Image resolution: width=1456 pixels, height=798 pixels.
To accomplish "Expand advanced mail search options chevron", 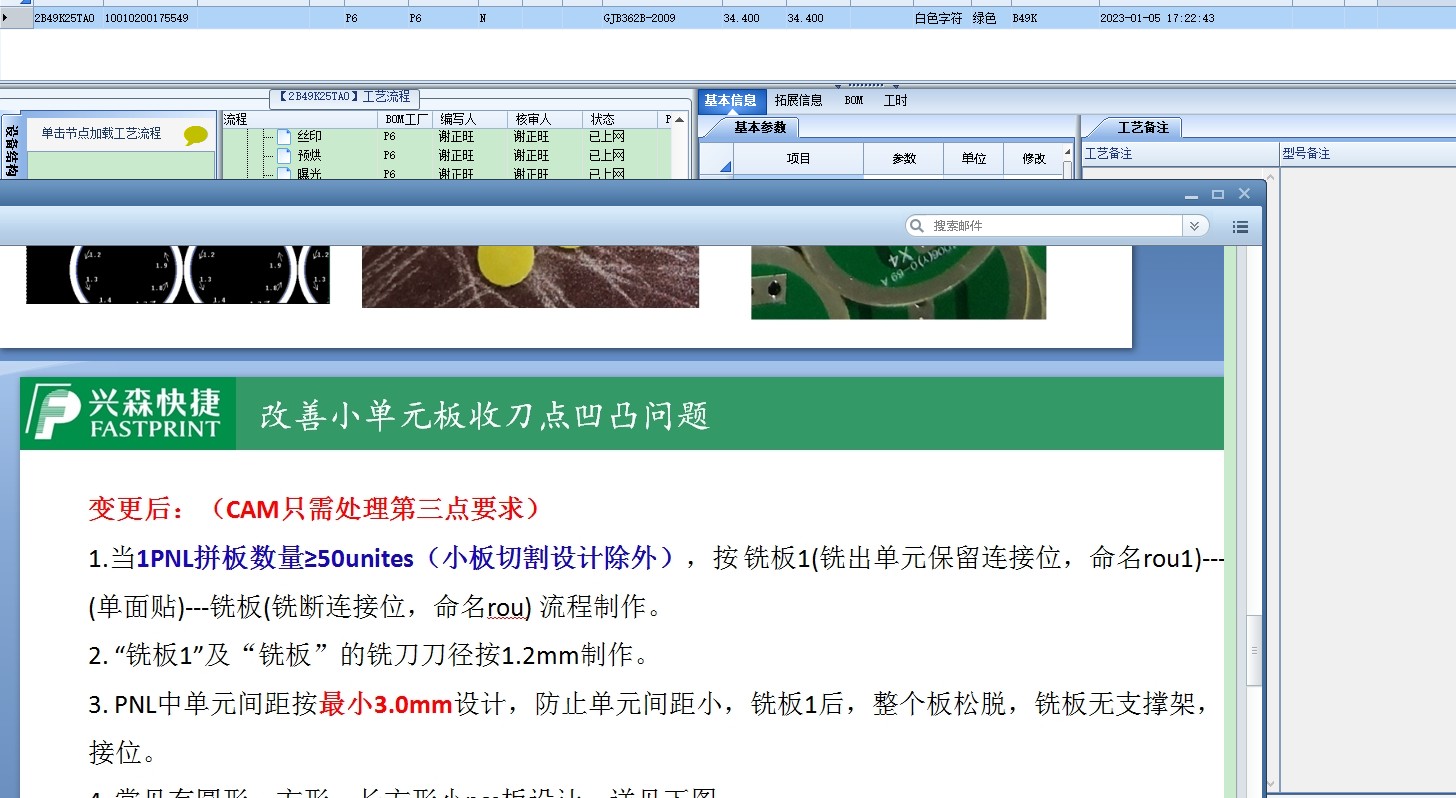I will tap(1194, 226).
